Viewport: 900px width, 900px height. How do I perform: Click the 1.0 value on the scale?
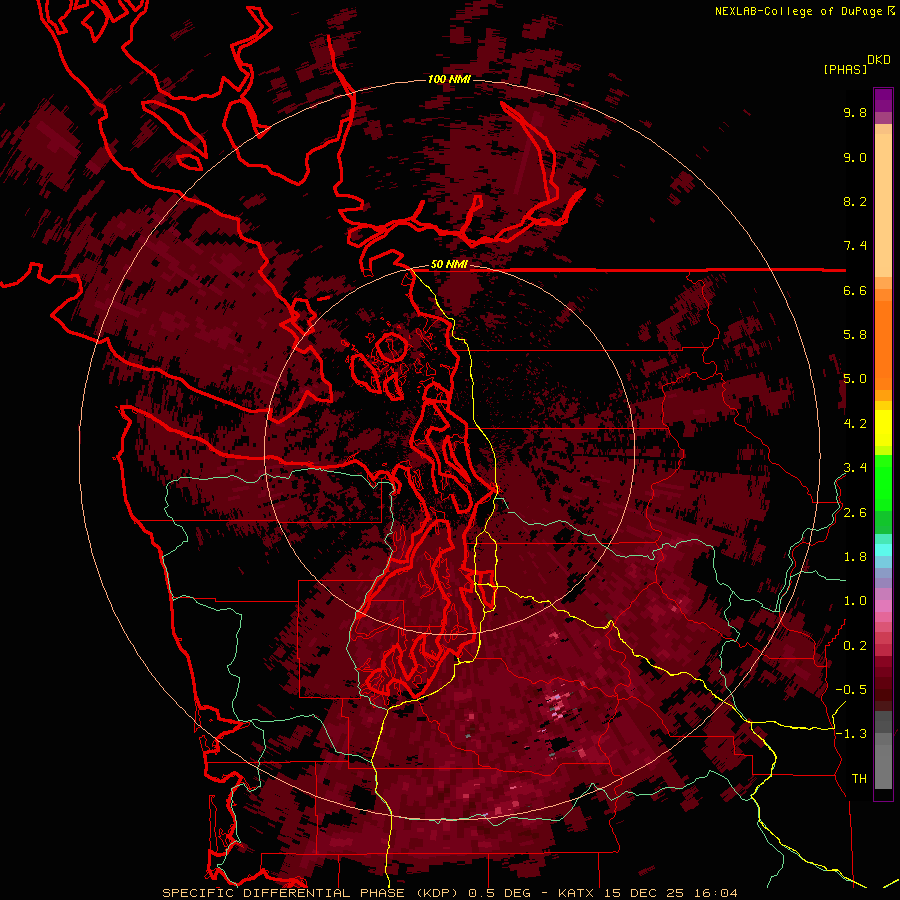[x=855, y=601]
